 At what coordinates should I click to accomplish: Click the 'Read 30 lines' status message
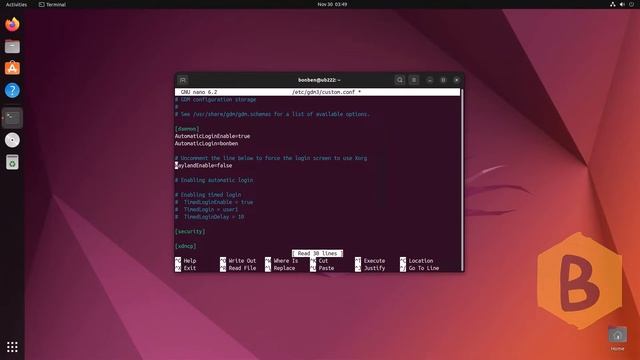tap(317, 253)
